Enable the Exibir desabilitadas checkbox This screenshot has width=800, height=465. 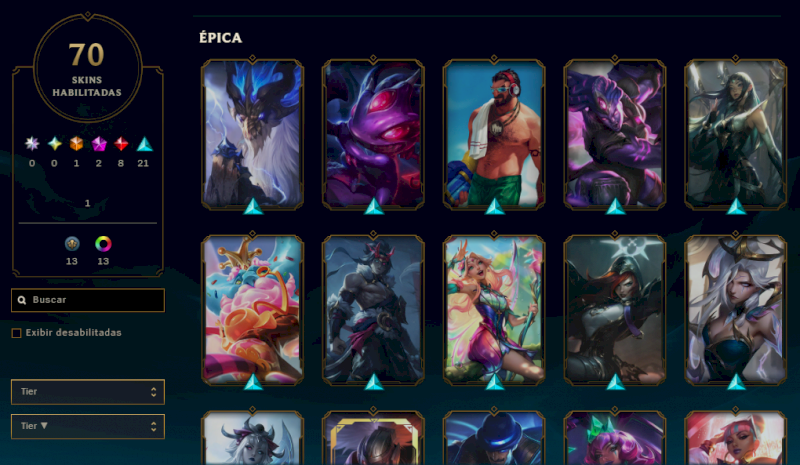pos(16,333)
